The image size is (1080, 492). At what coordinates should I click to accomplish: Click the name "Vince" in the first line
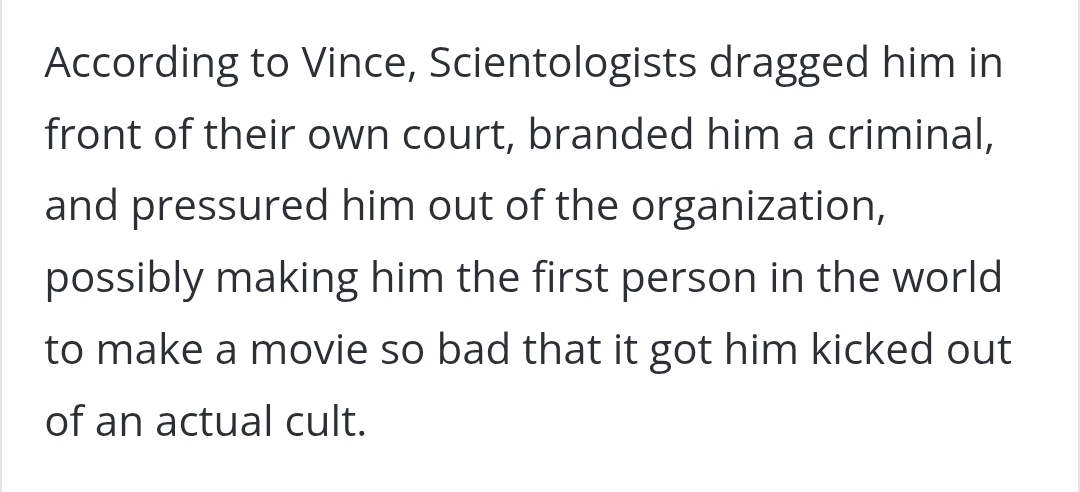pos(364,64)
